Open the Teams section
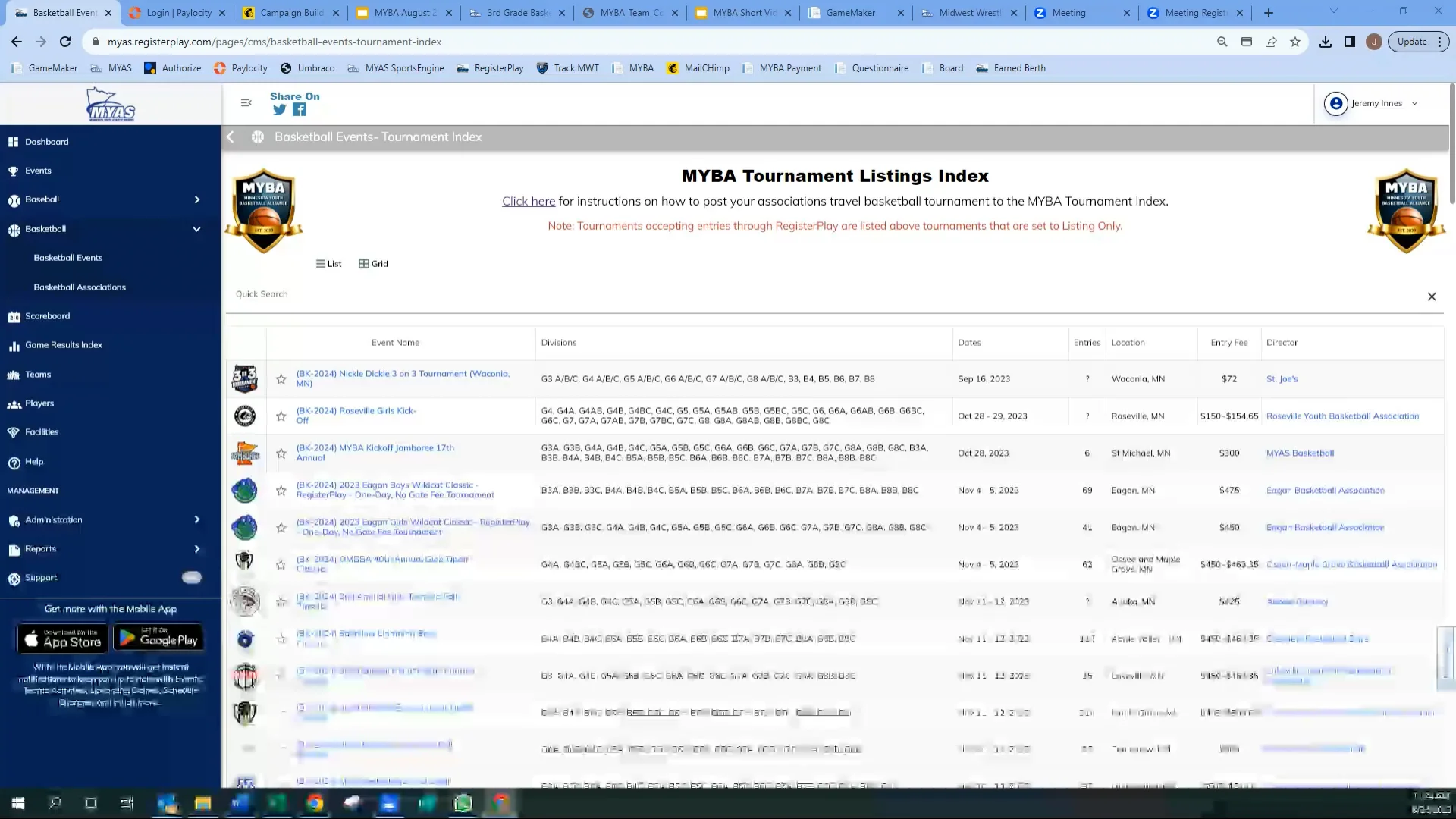This screenshot has height=819, width=1456. point(37,374)
